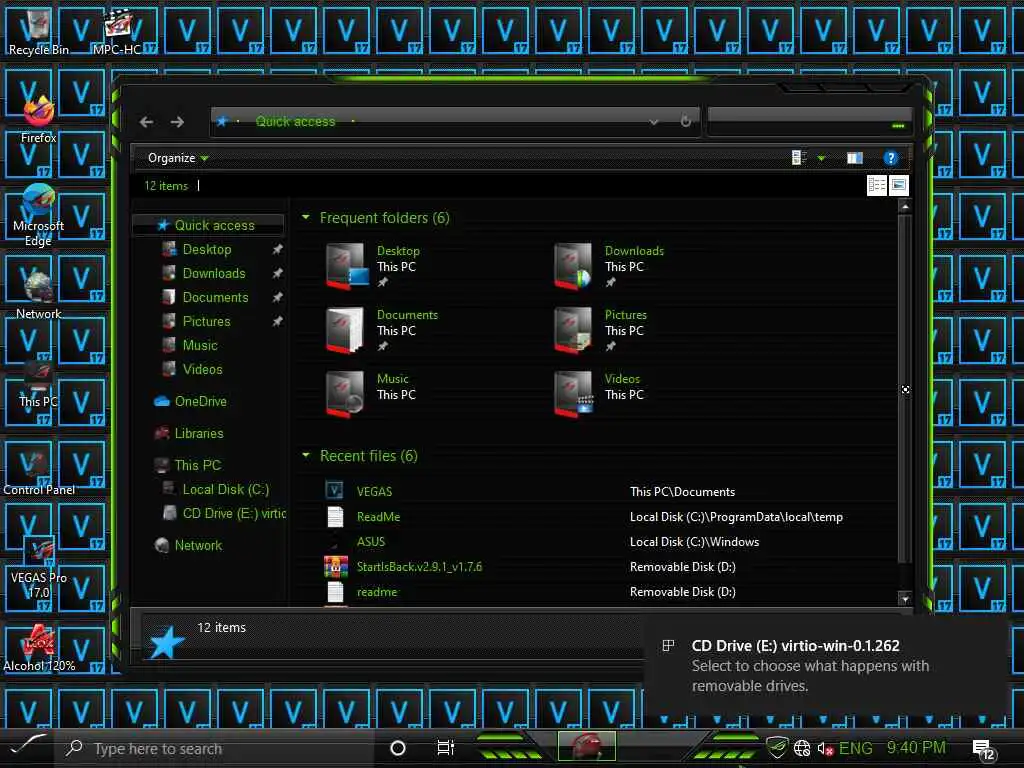
Task: Select Local Disk (C:) in navigation pane
Action: (225, 490)
